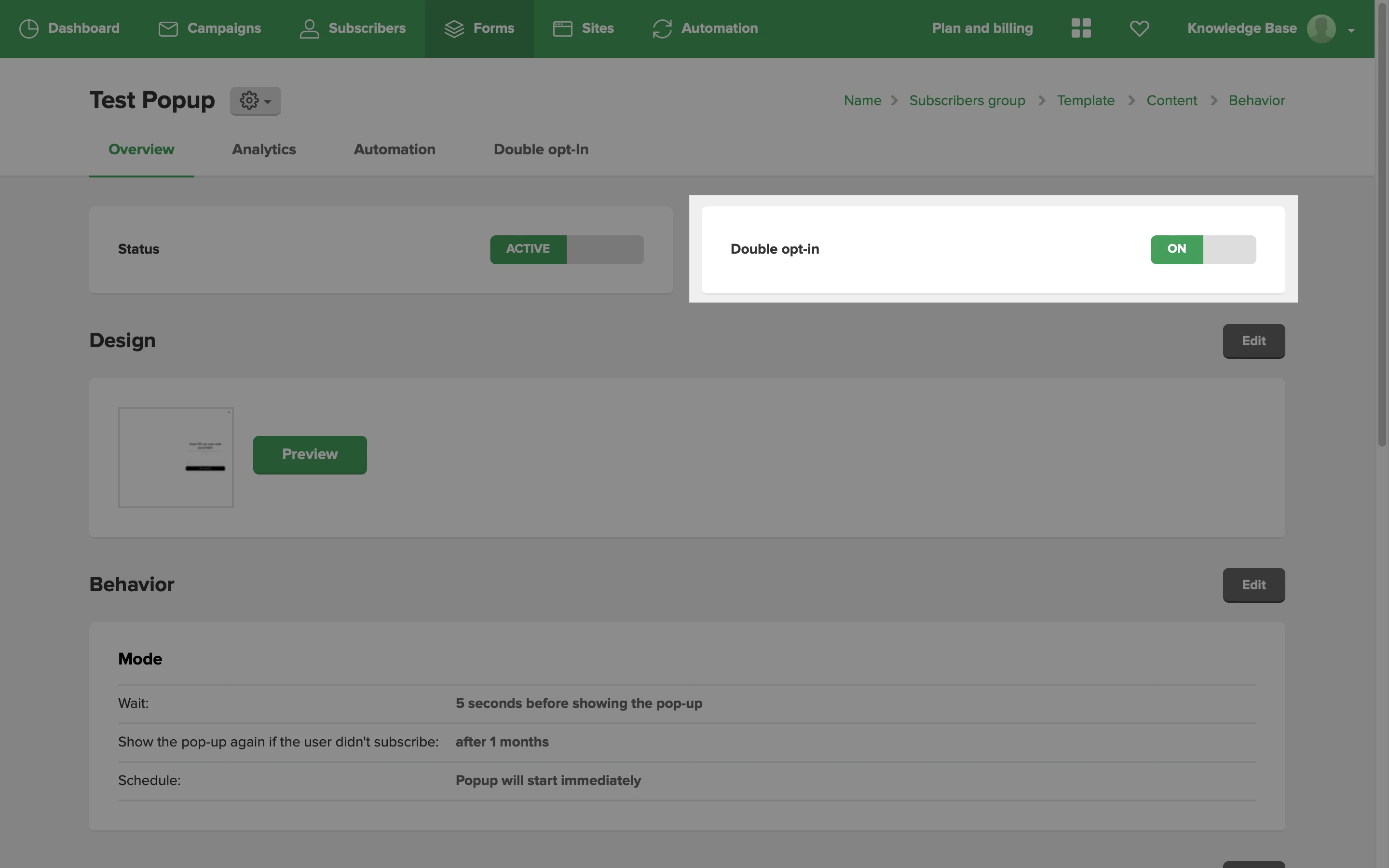Go to Subscribers group breadcrumb step
The height and width of the screenshot is (868, 1389).
[967, 100]
